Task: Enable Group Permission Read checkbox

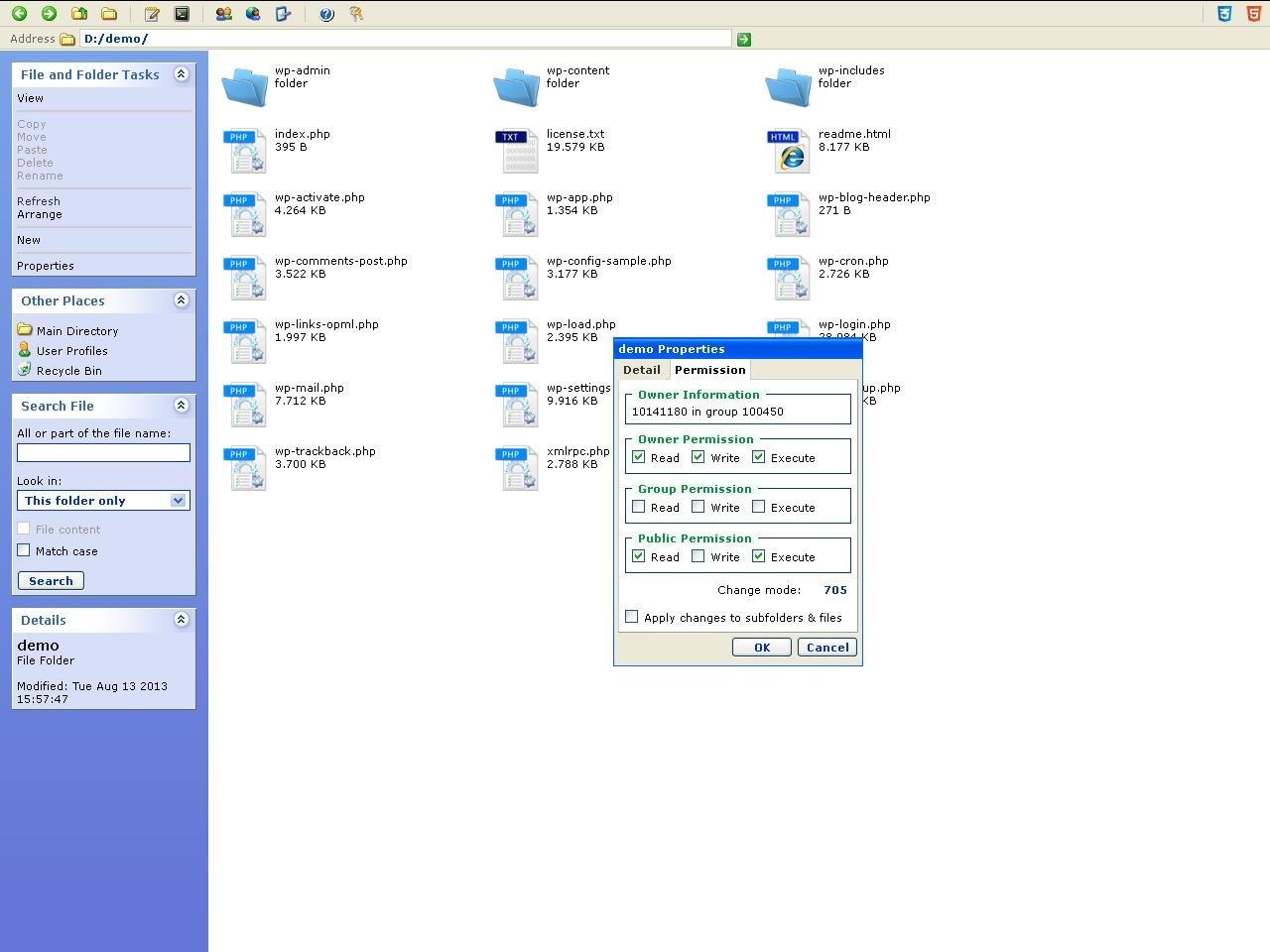Action: pos(639,507)
